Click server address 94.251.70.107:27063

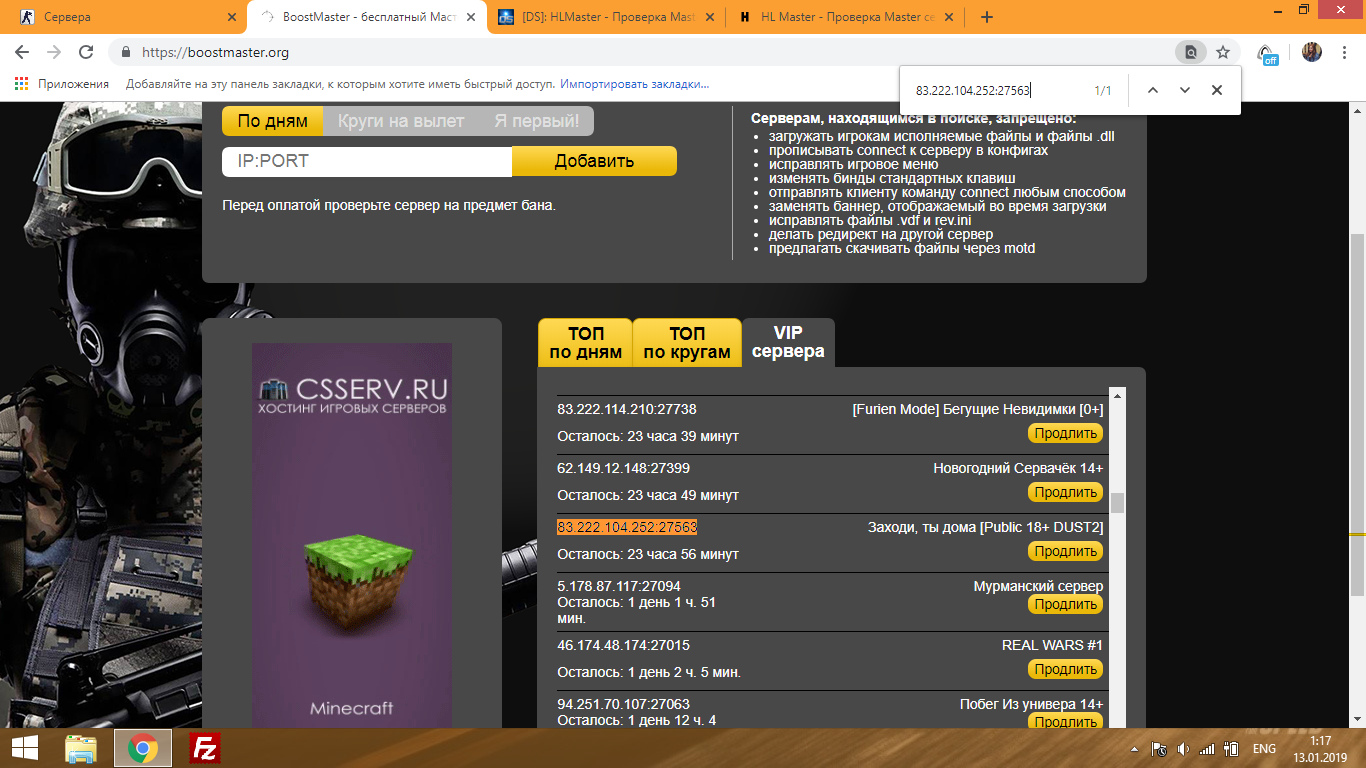623,704
